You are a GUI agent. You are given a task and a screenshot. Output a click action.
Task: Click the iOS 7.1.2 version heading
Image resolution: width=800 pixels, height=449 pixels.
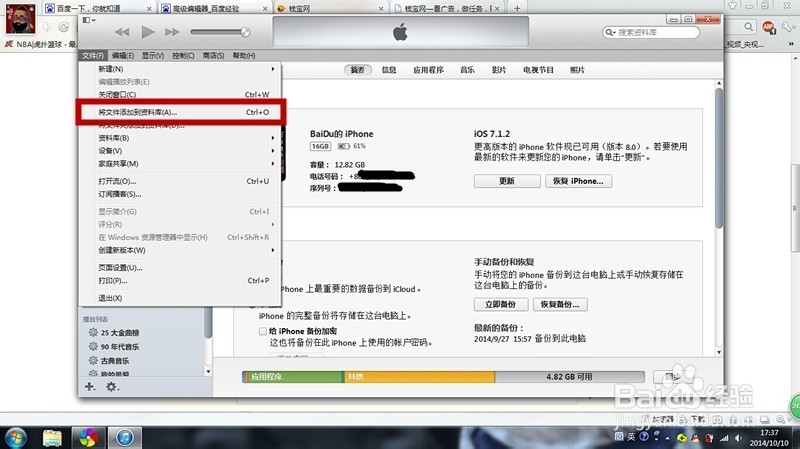coord(492,134)
